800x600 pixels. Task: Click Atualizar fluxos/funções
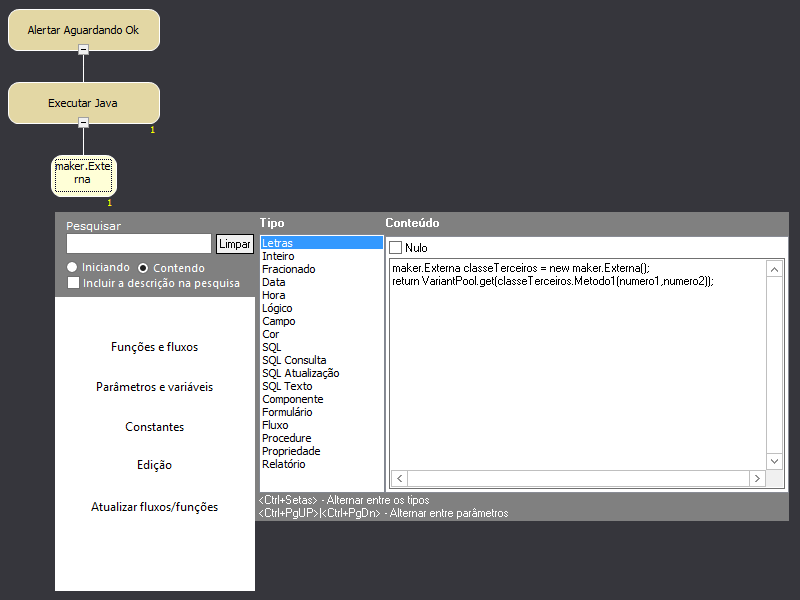click(x=154, y=507)
